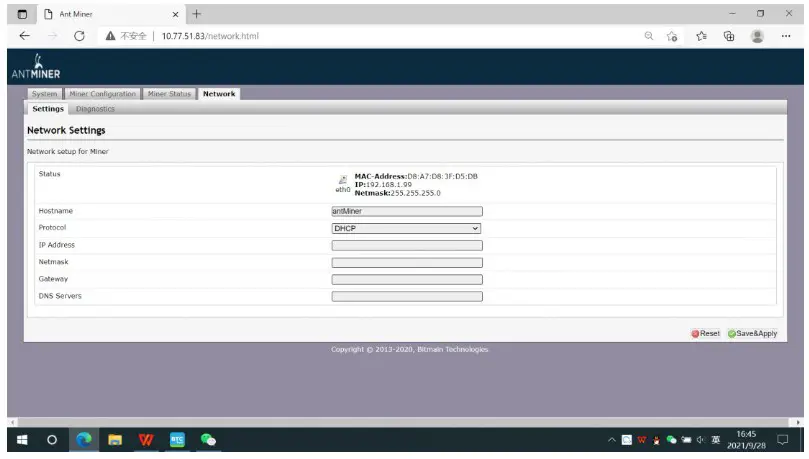Viewport: 809px width, 459px height.
Task: Click the DNS Servers field
Action: (407, 297)
